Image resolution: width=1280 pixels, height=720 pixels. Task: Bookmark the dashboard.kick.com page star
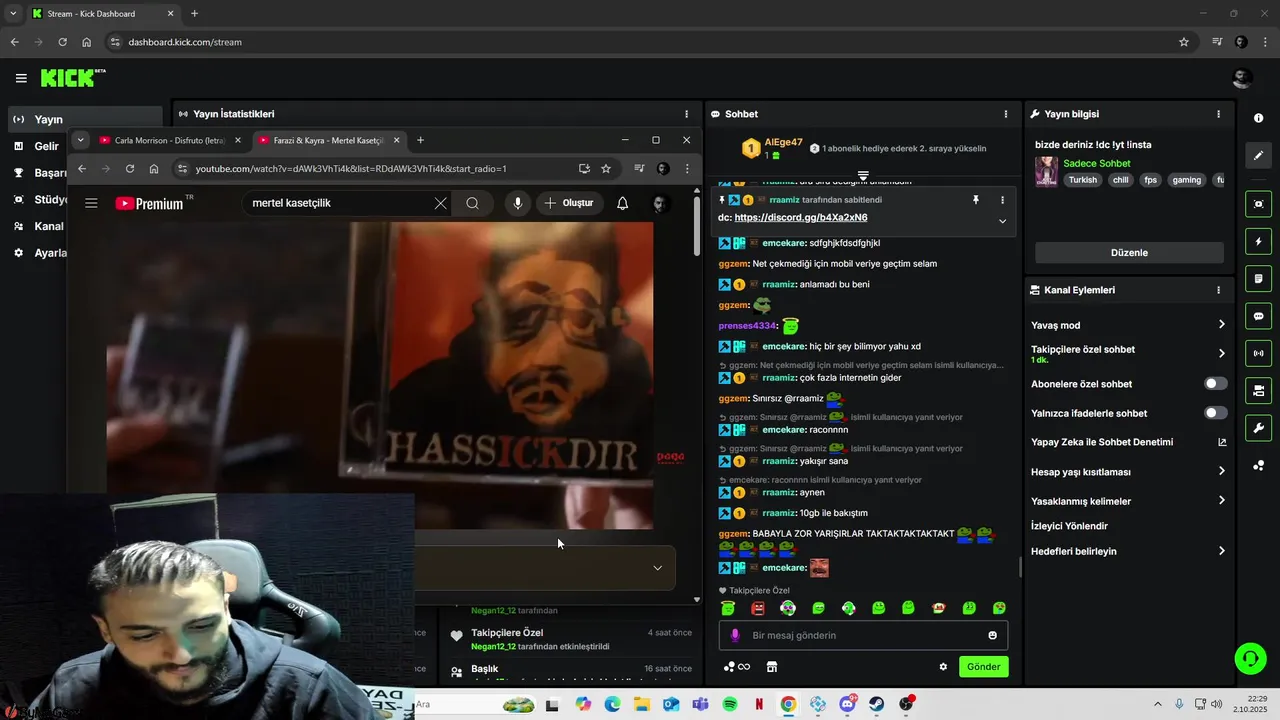click(x=1184, y=42)
